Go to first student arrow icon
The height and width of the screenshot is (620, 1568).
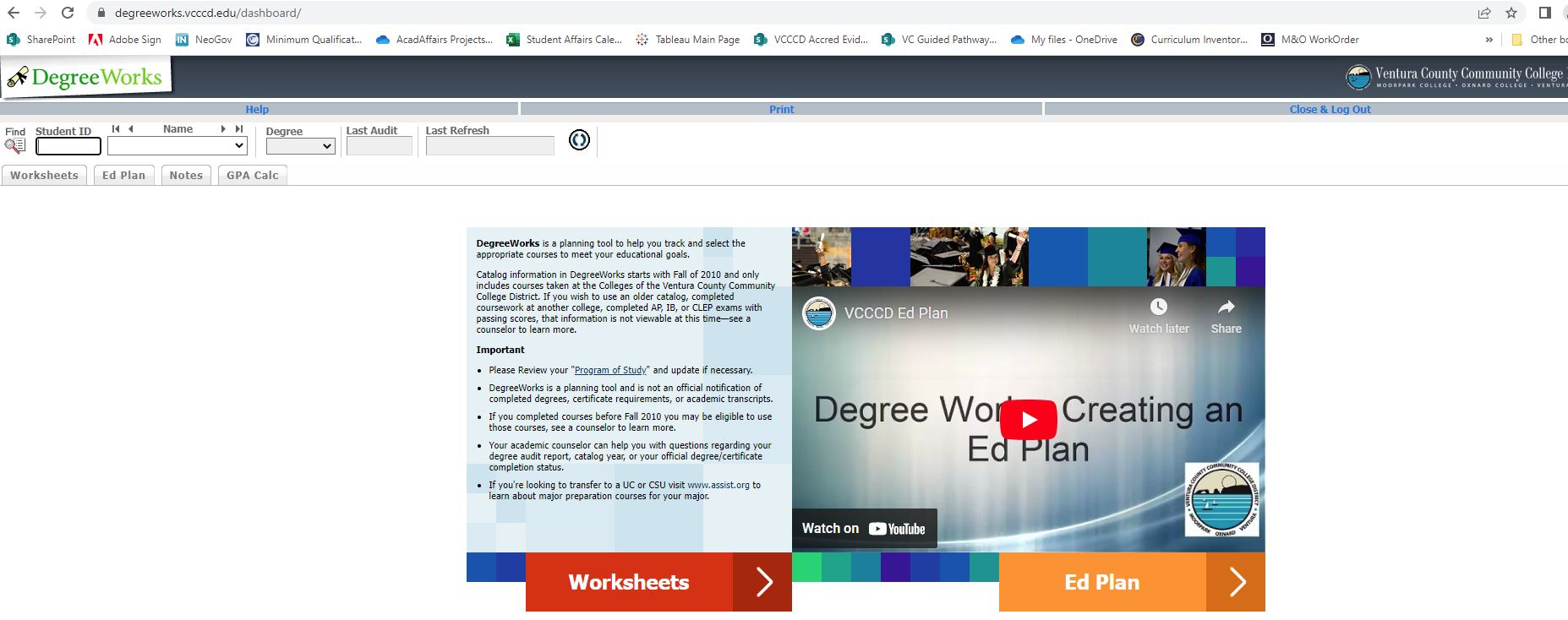point(116,129)
